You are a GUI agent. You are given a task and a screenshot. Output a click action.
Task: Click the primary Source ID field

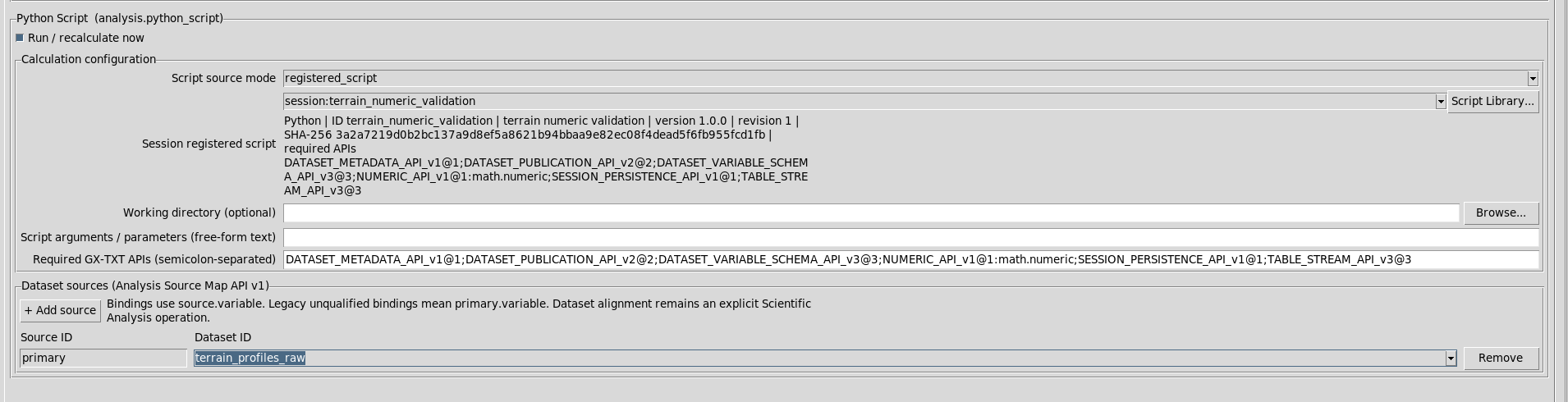103,359
